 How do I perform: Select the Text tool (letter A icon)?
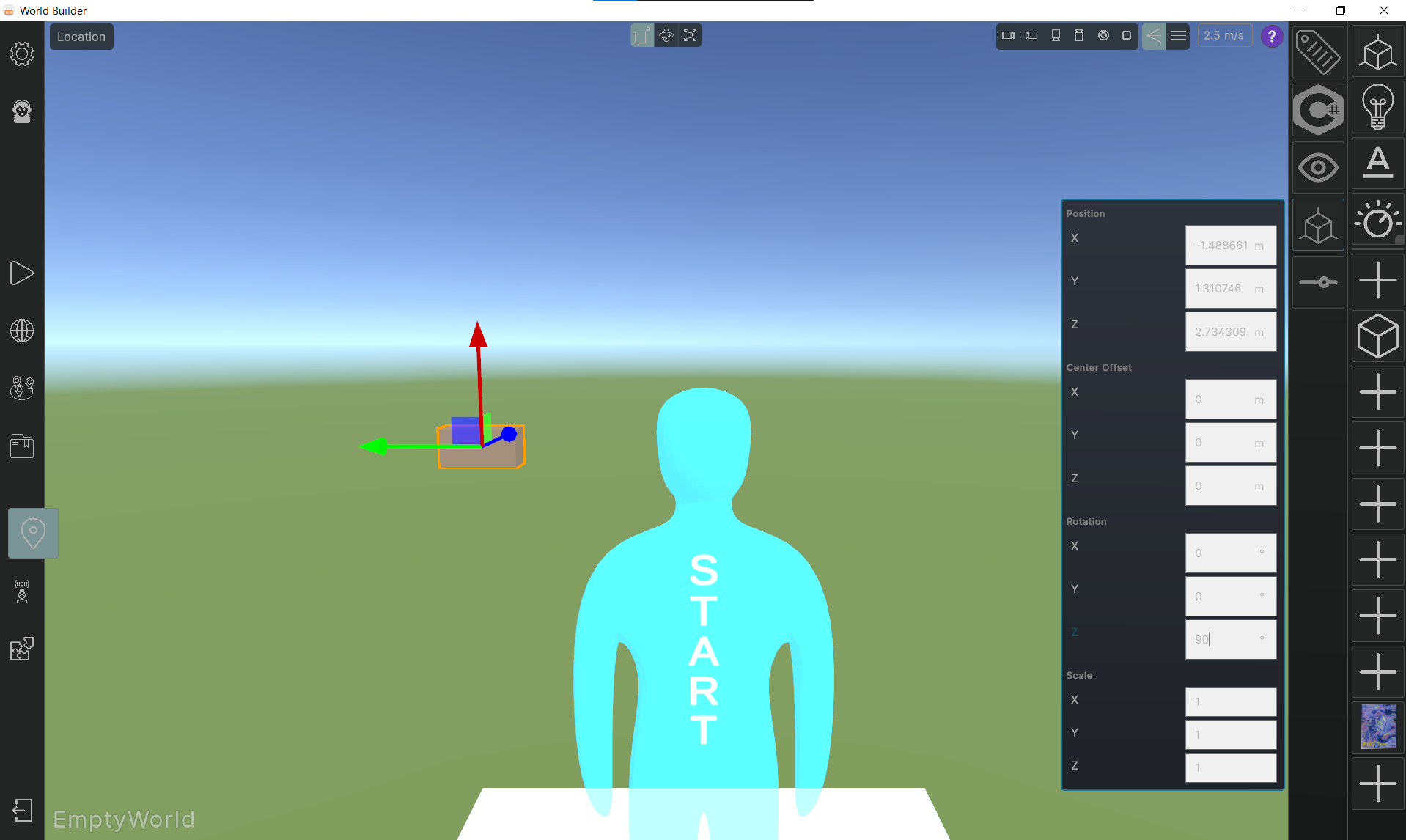tap(1377, 163)
